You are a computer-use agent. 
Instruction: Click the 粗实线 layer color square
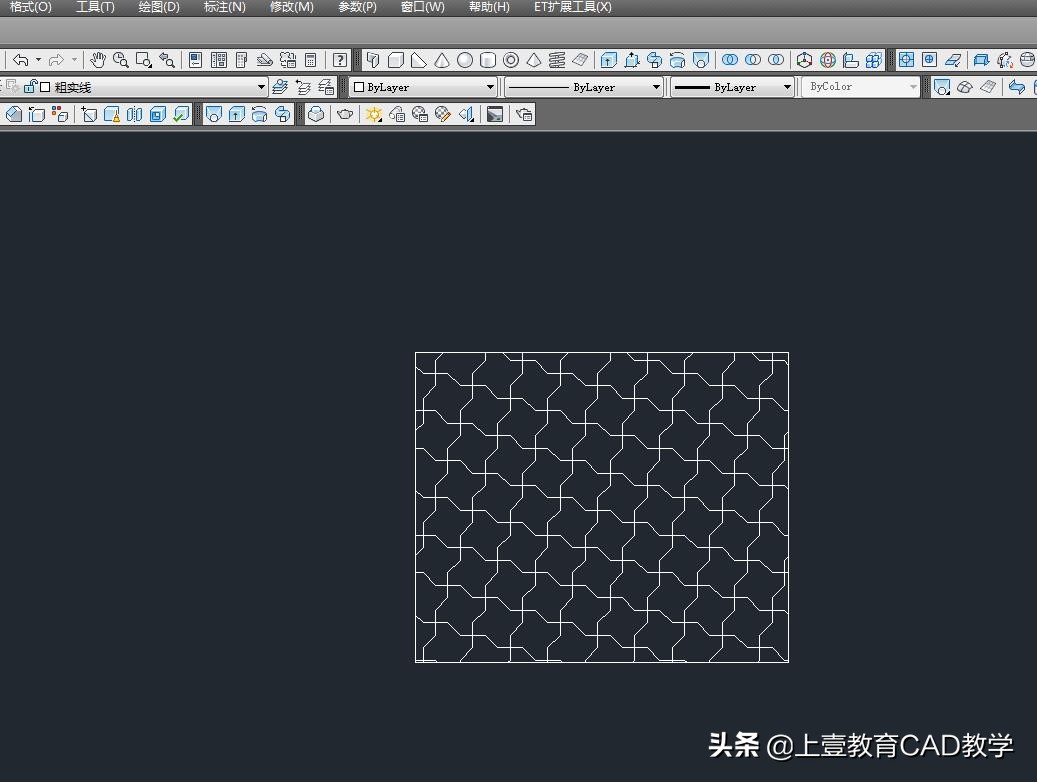pos(45,87)
